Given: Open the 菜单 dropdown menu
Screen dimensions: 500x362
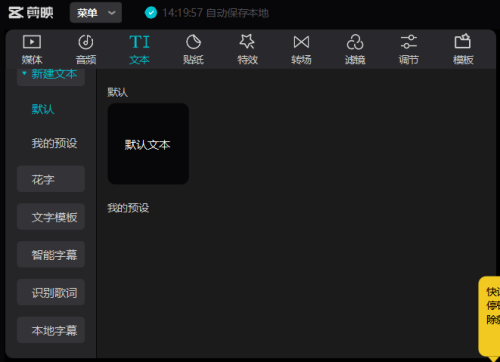Looking at the screenshot, I should point(96,13).
